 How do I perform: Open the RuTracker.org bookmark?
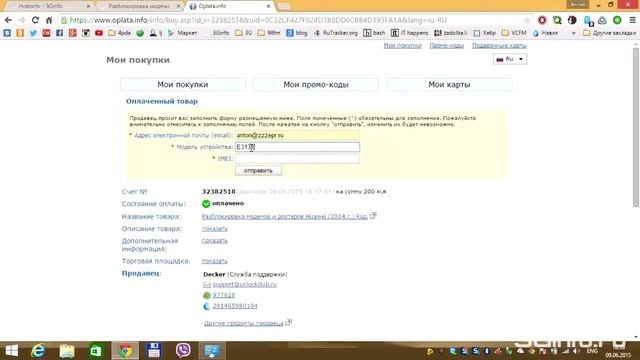tap(336, 33)
